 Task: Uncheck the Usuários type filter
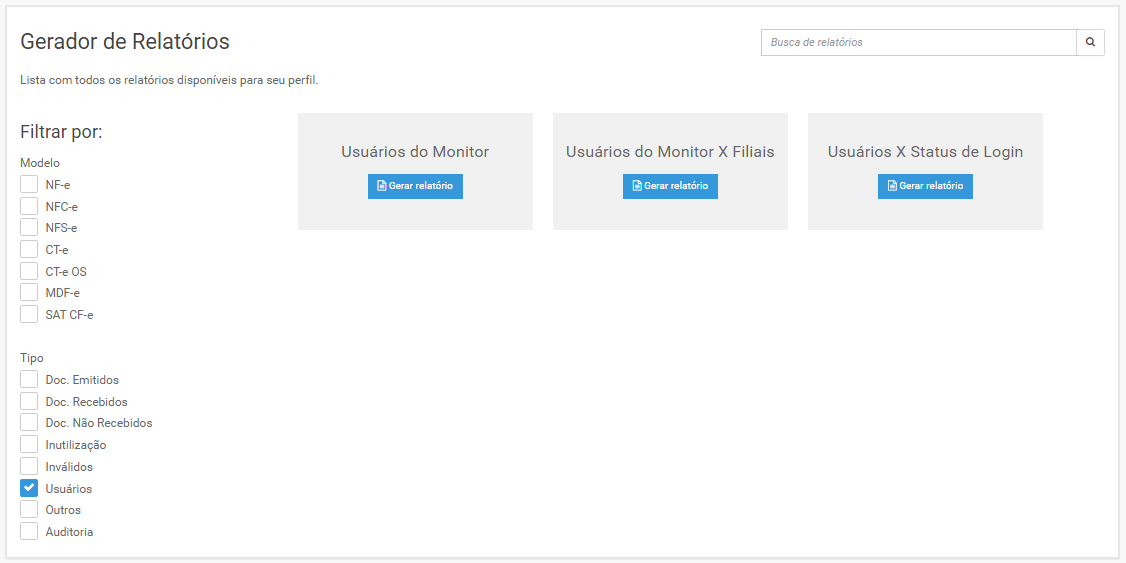tap(29, 488)
